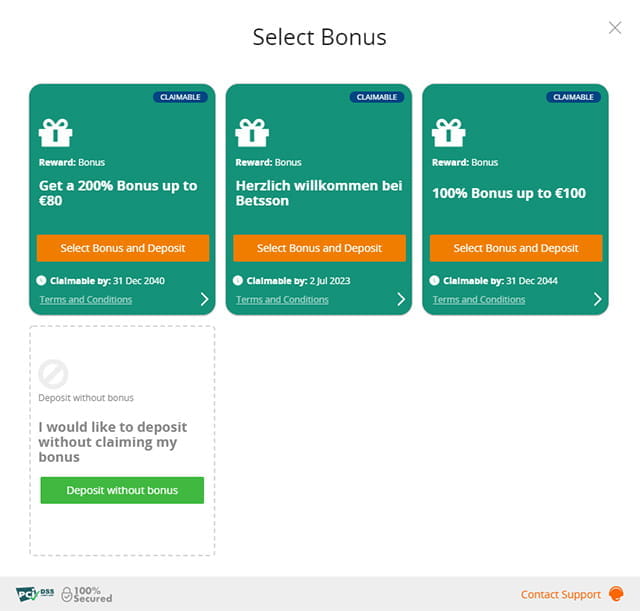Expand details arrow on Herzlich willkommen card
Viewport: 640px width, 611px height.
pos(401,299)
